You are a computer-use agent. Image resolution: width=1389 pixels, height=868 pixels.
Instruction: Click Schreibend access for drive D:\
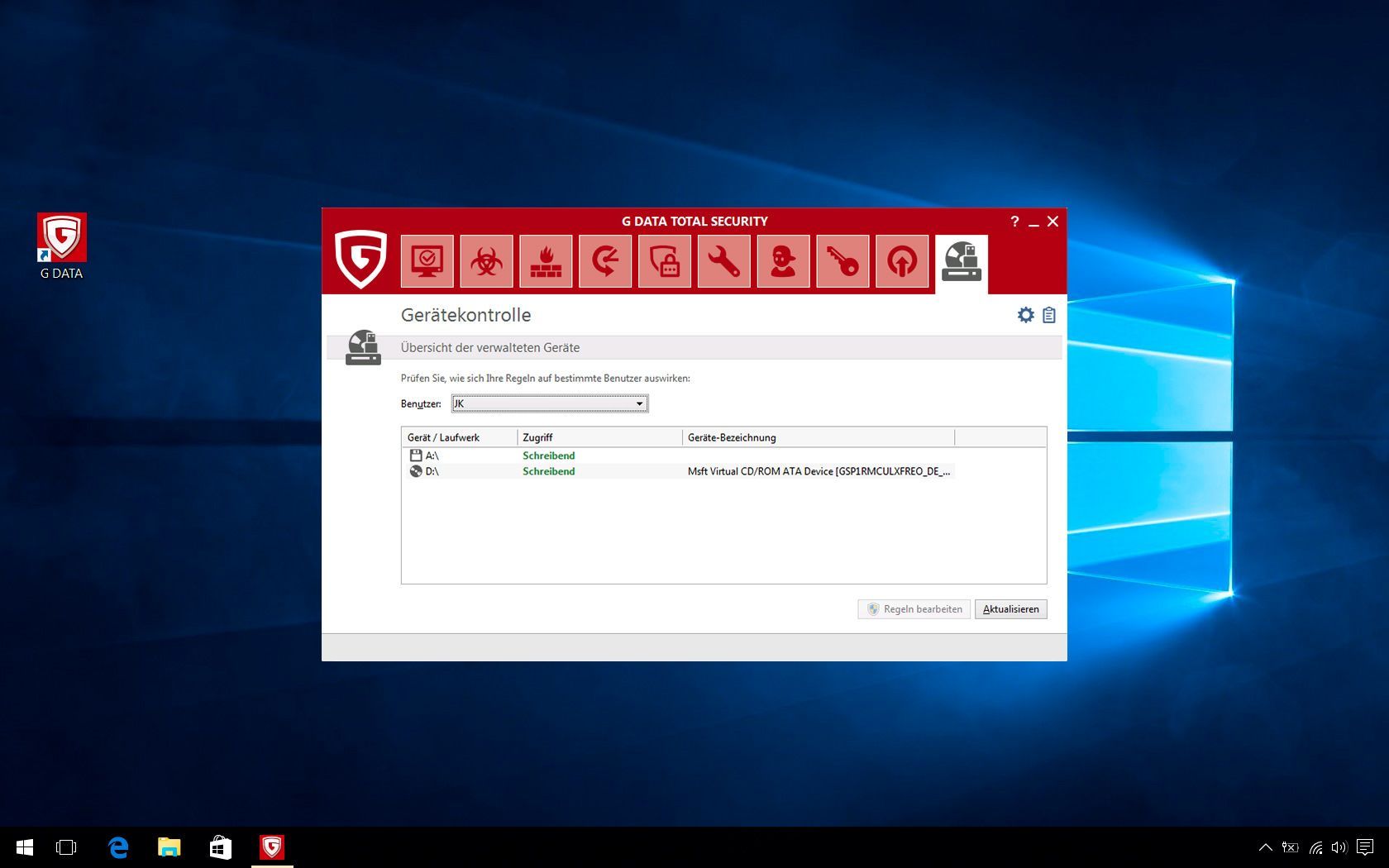[549, 471]
